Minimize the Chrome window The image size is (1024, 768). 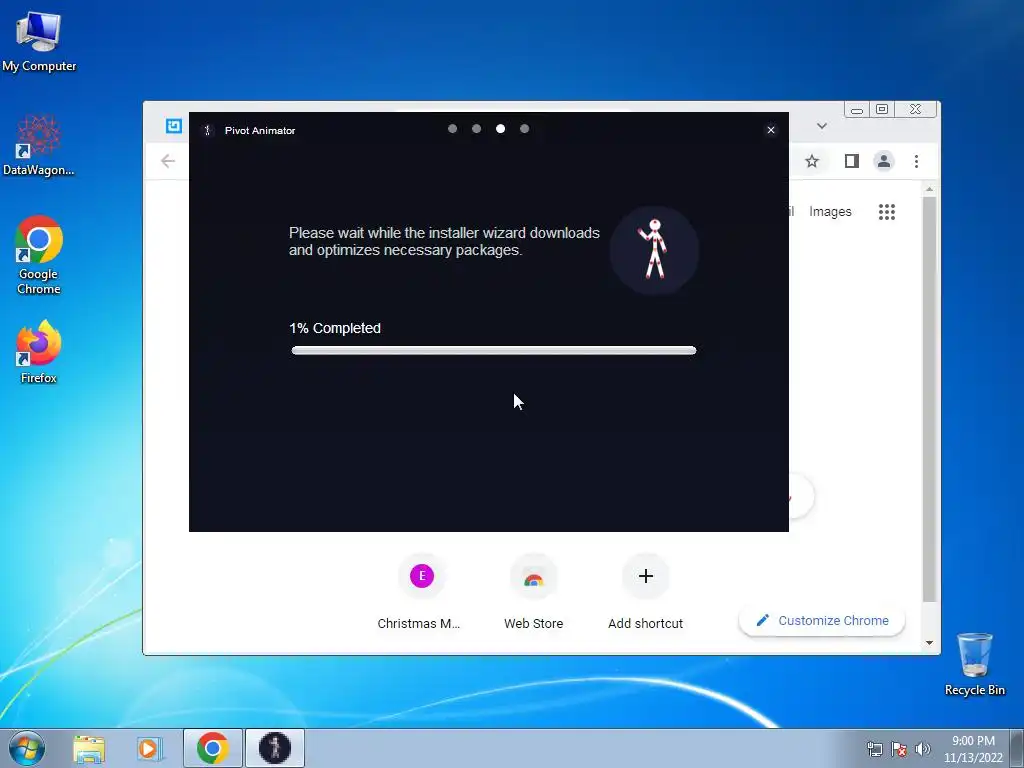coord(857,110)
